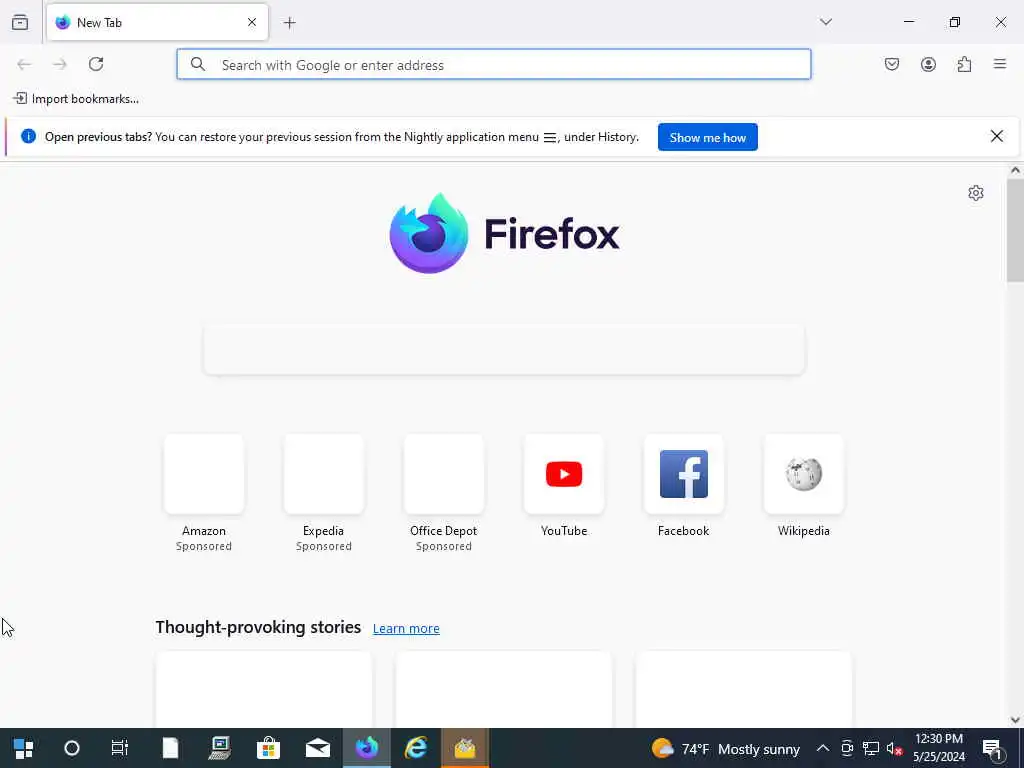Open network status tray icon
This screenshot has height=768, width=1024.
point(871,748)
